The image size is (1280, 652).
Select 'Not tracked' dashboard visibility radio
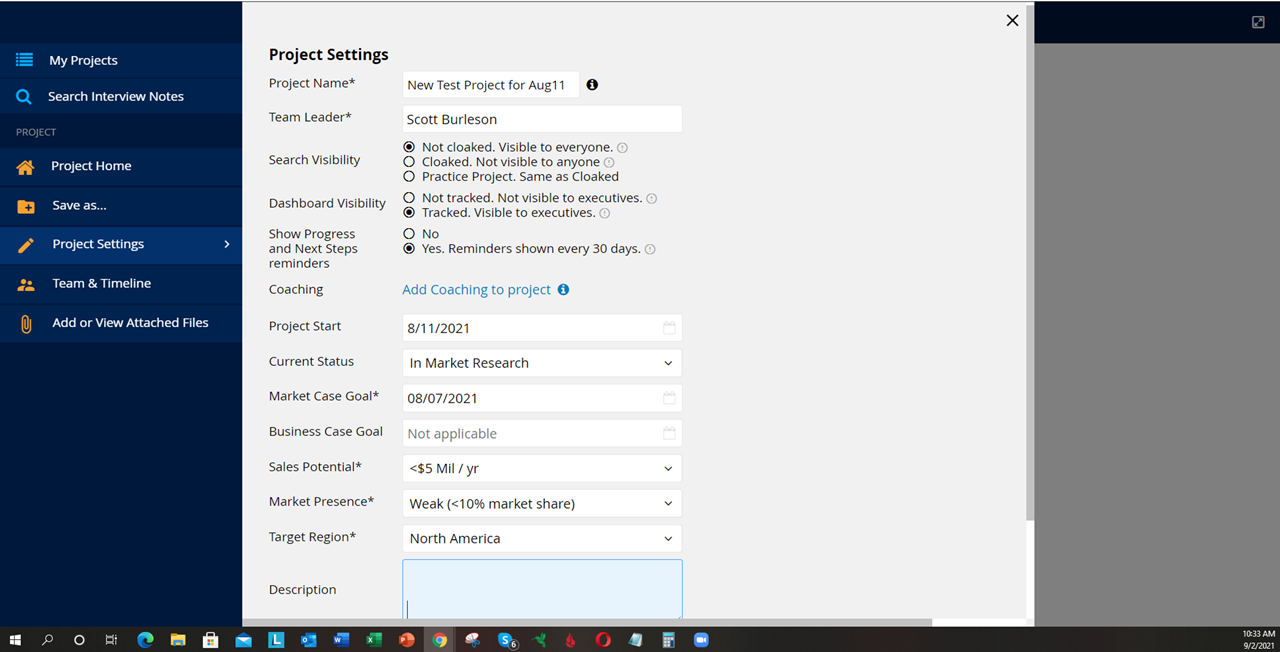point(409,198)
